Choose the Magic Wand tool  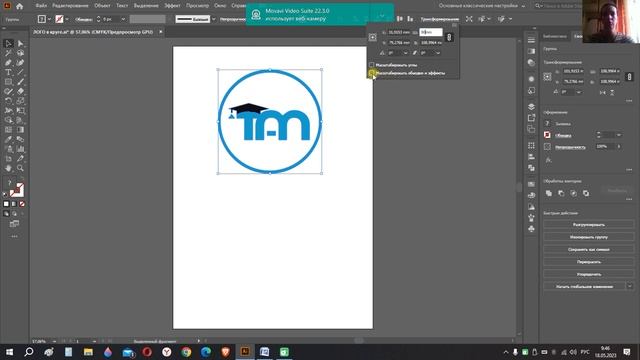(x=8, y=53)
